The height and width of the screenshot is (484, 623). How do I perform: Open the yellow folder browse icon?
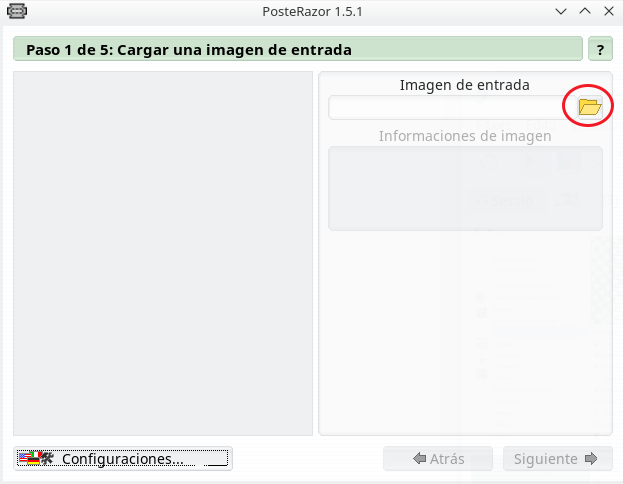[x=589, y=107]
